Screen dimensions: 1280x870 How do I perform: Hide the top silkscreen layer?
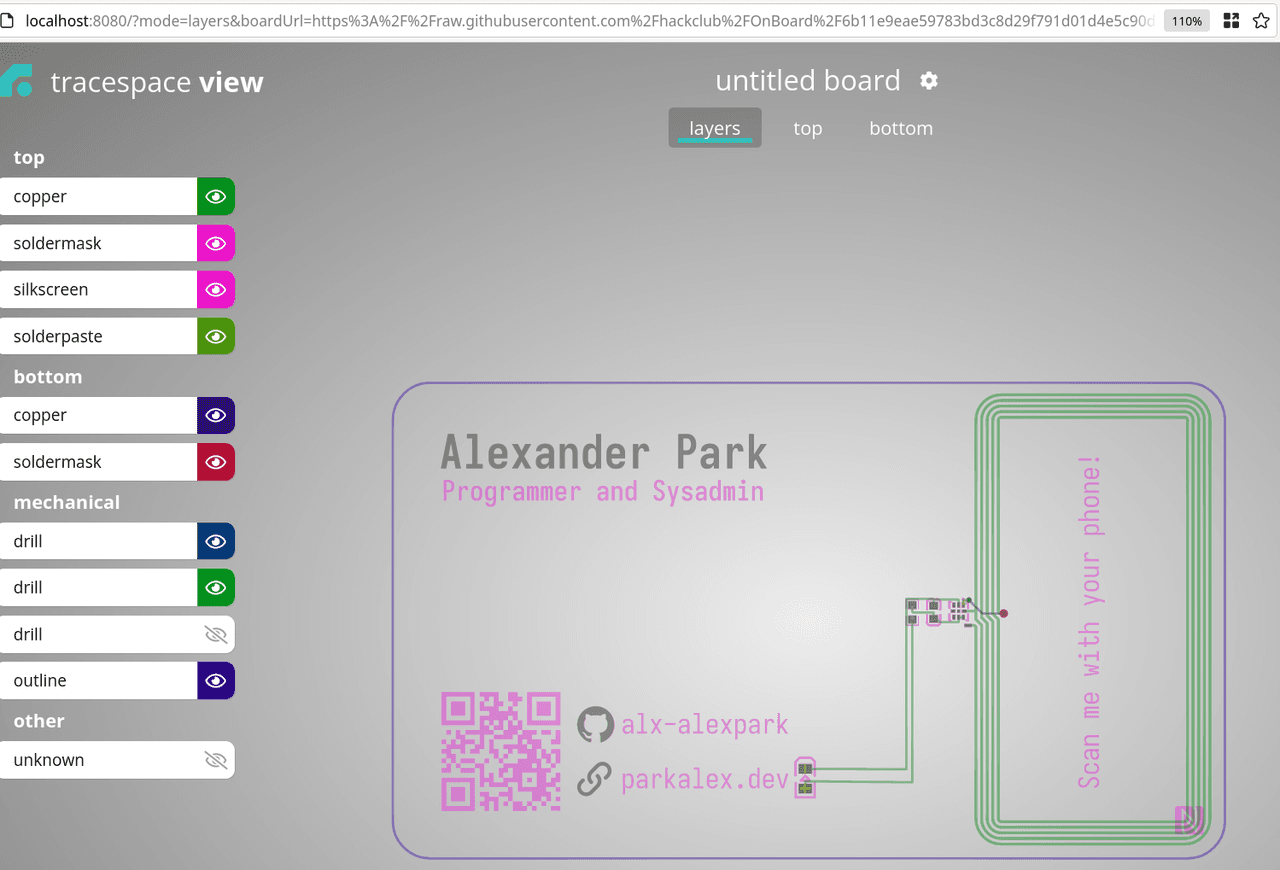(x=216, y=290)
